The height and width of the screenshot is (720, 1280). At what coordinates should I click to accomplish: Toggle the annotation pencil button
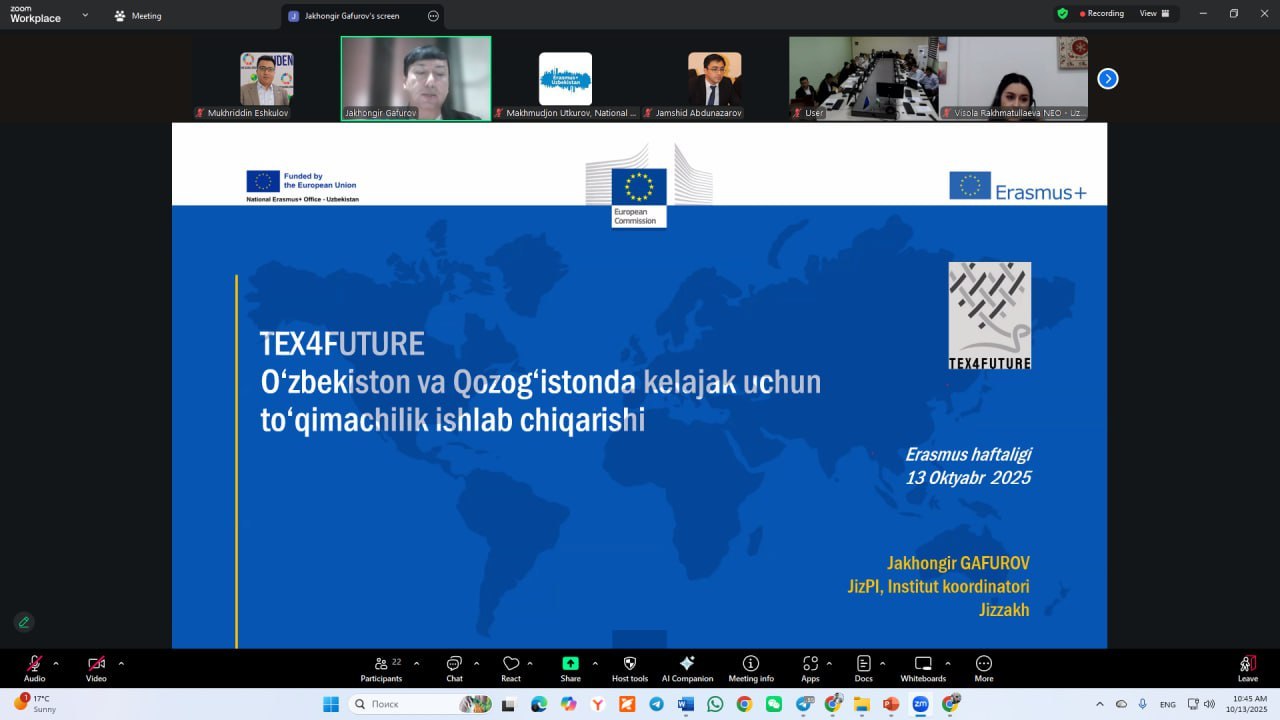click(24, 622)
